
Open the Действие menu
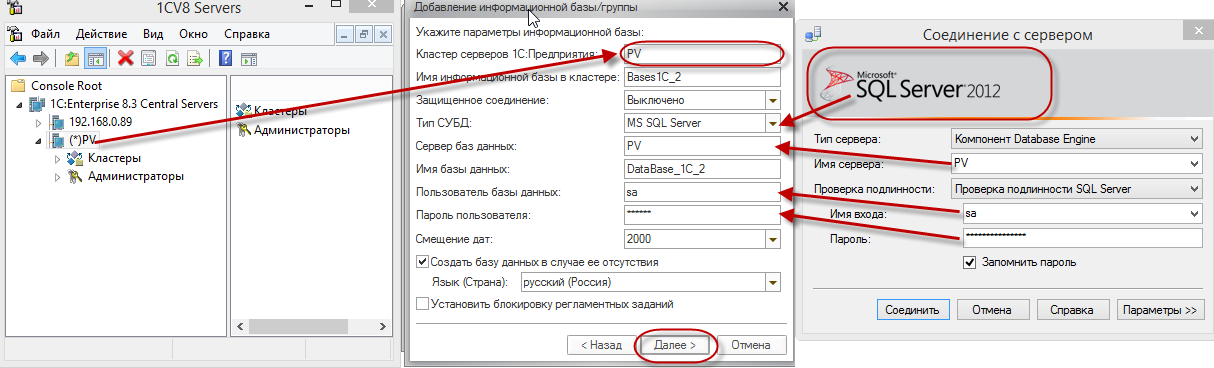pos(101,33)
